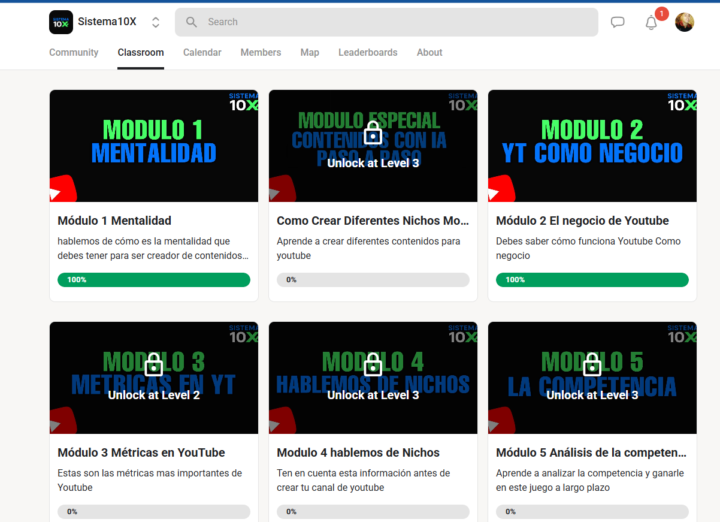Click 'Unlock at Level 3' on Modulo 4 card
This screenshot has width=720, height=522.
pyautogui.click(x=373, y=395)
